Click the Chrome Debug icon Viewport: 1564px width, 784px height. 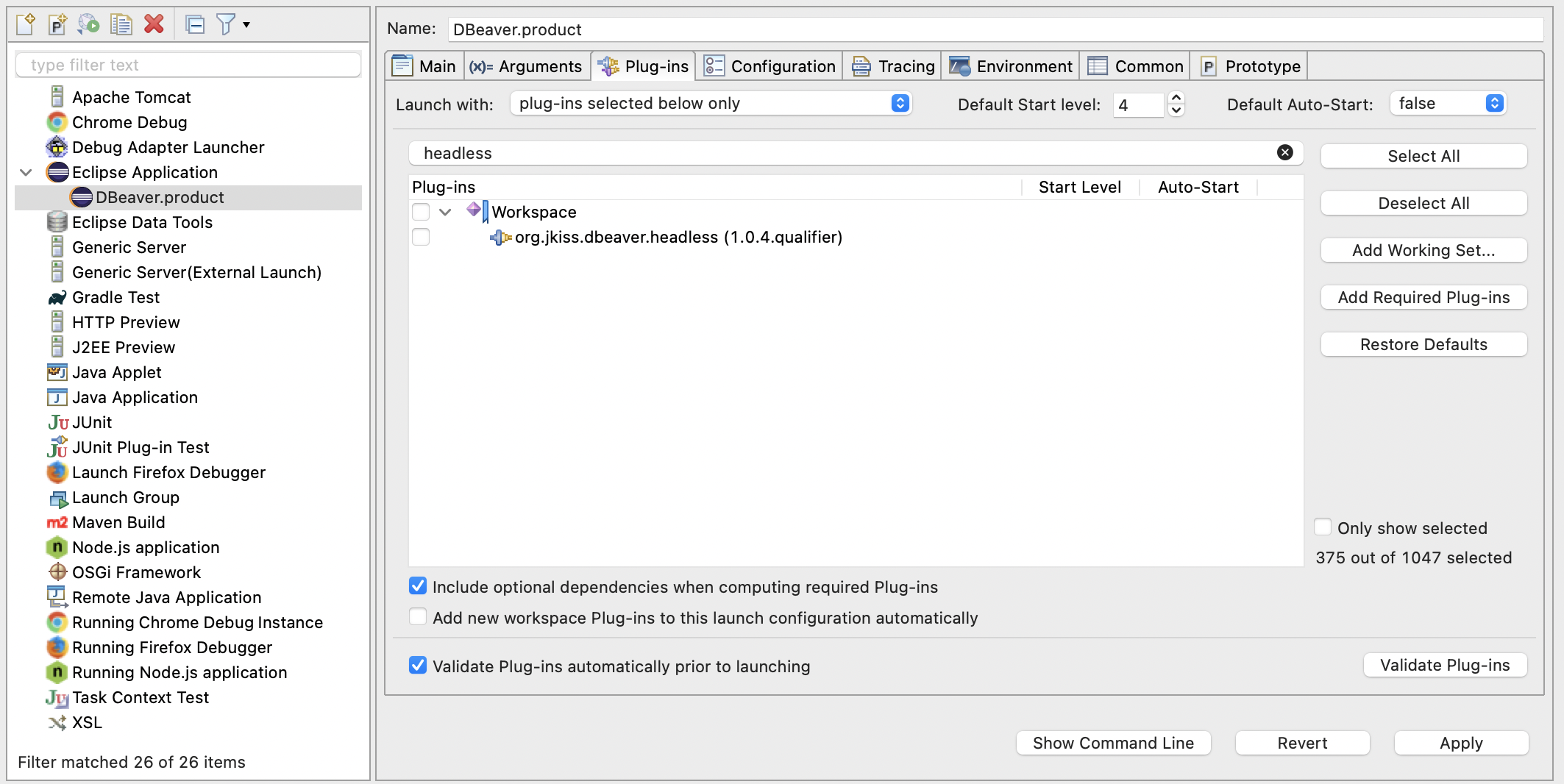pyautogui.click(x=57, y=122)
